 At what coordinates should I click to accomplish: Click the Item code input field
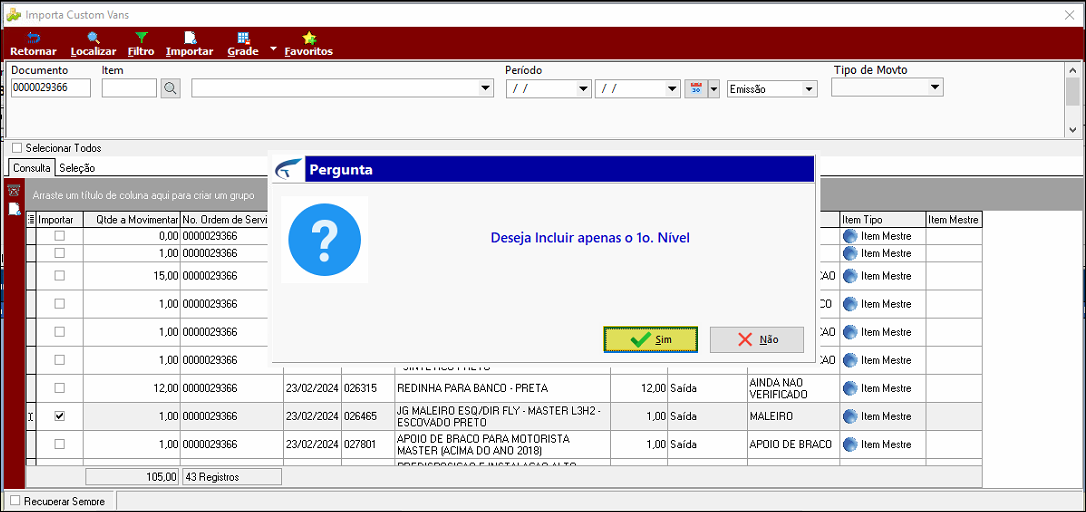click(130, 88)
